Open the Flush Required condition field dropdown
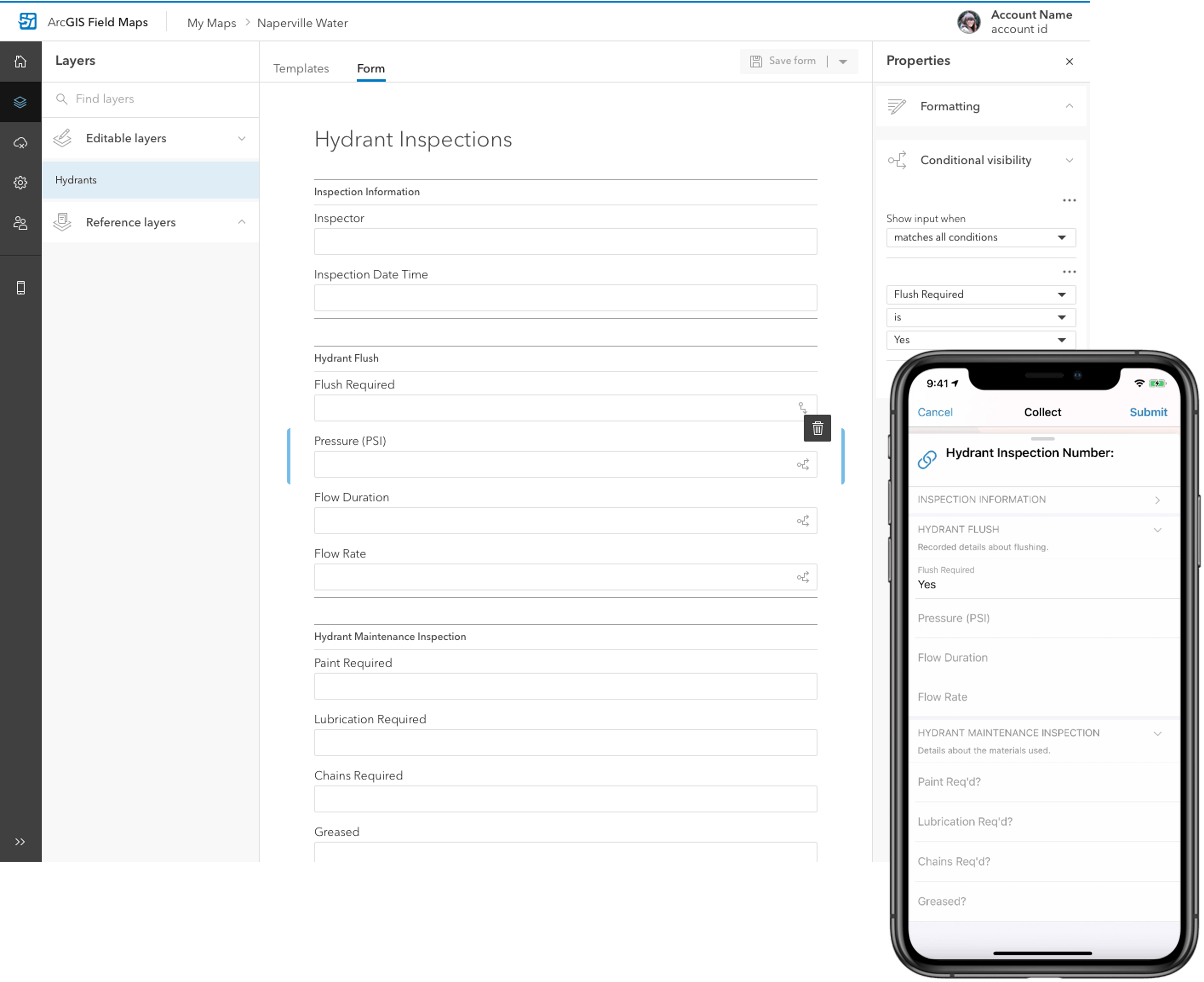The image size is (1204, 982). [981, 294]
